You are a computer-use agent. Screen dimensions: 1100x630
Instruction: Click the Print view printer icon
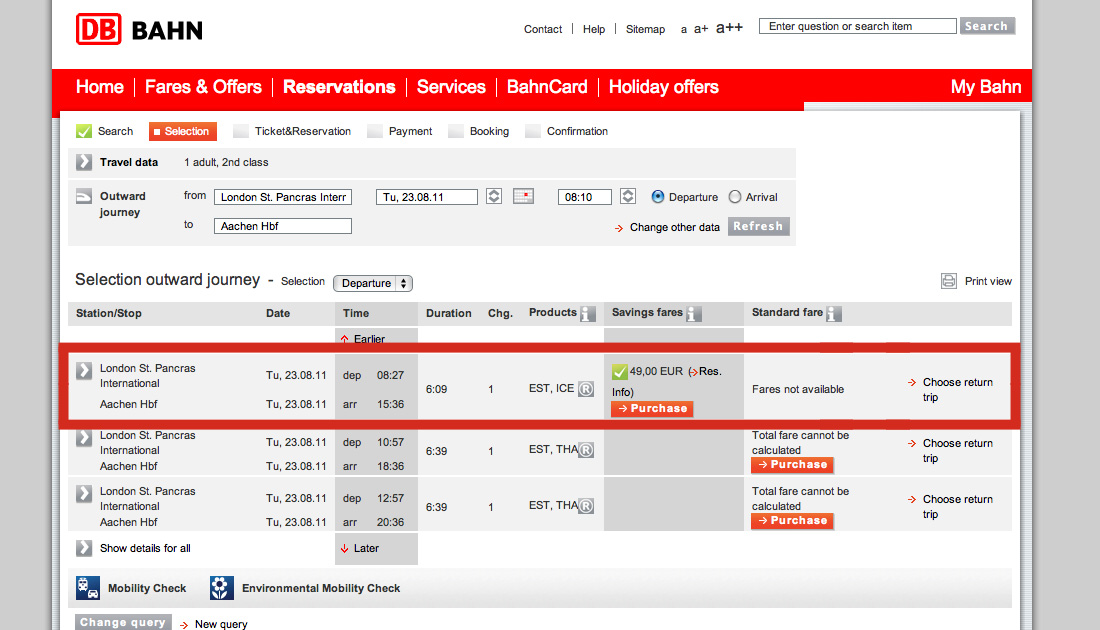click(949, 281)
